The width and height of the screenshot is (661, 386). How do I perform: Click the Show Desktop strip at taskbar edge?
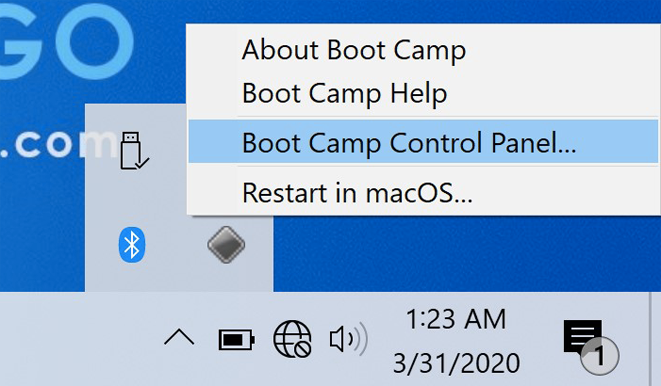(656, 339)
